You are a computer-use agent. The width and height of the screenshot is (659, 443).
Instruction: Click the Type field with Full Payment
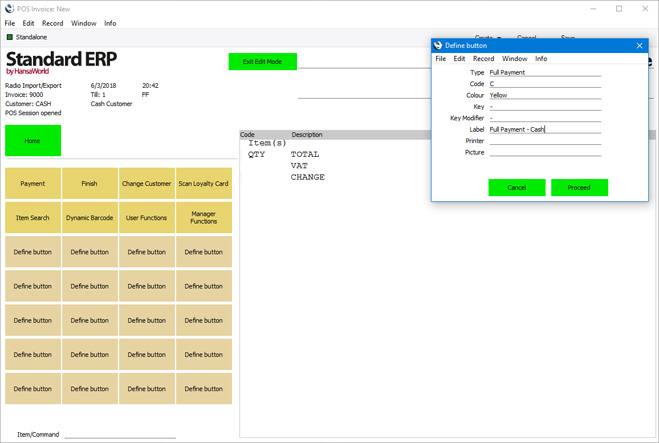tap(545, 72)
